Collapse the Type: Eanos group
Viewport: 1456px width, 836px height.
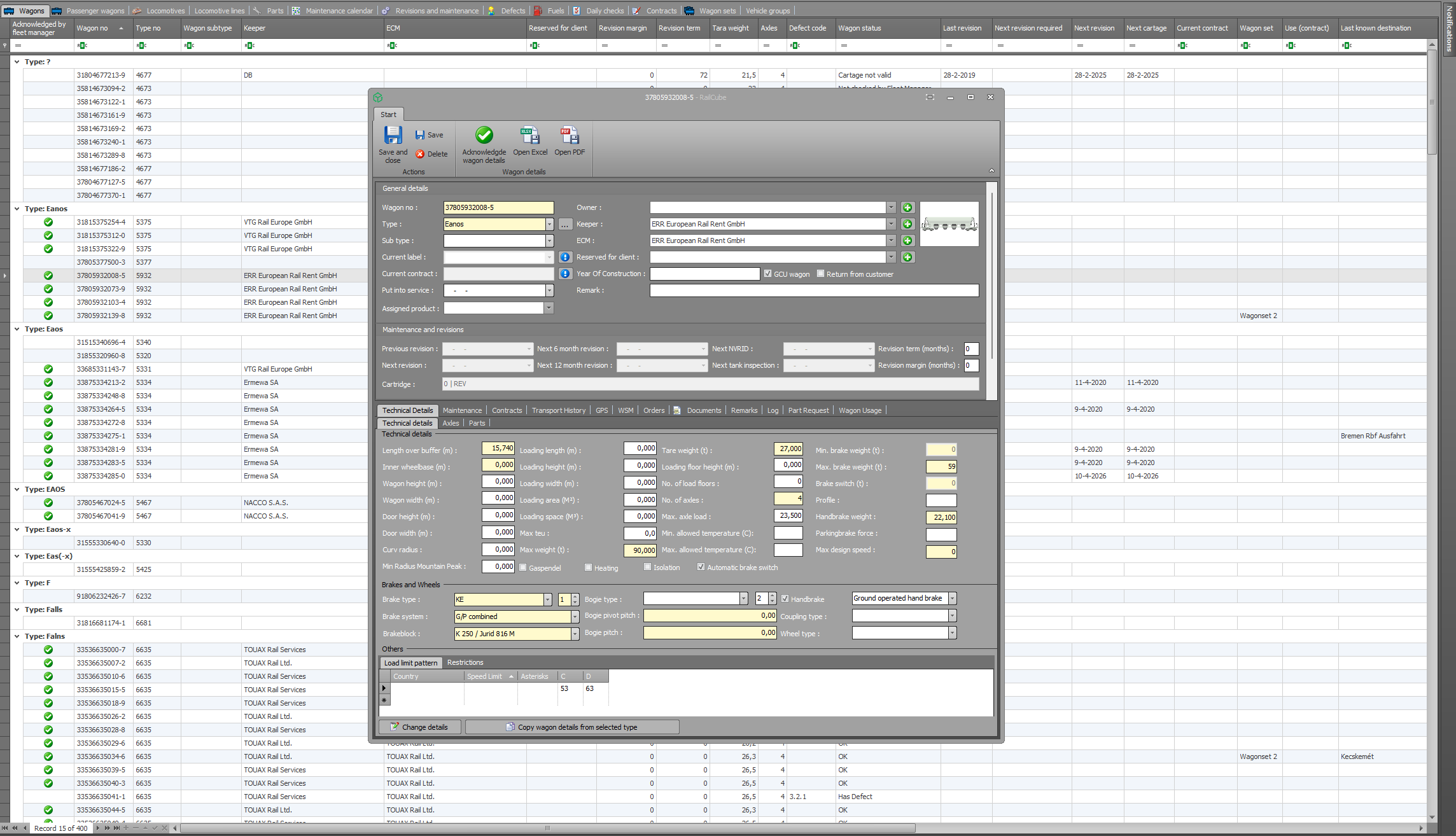(17, 209)
